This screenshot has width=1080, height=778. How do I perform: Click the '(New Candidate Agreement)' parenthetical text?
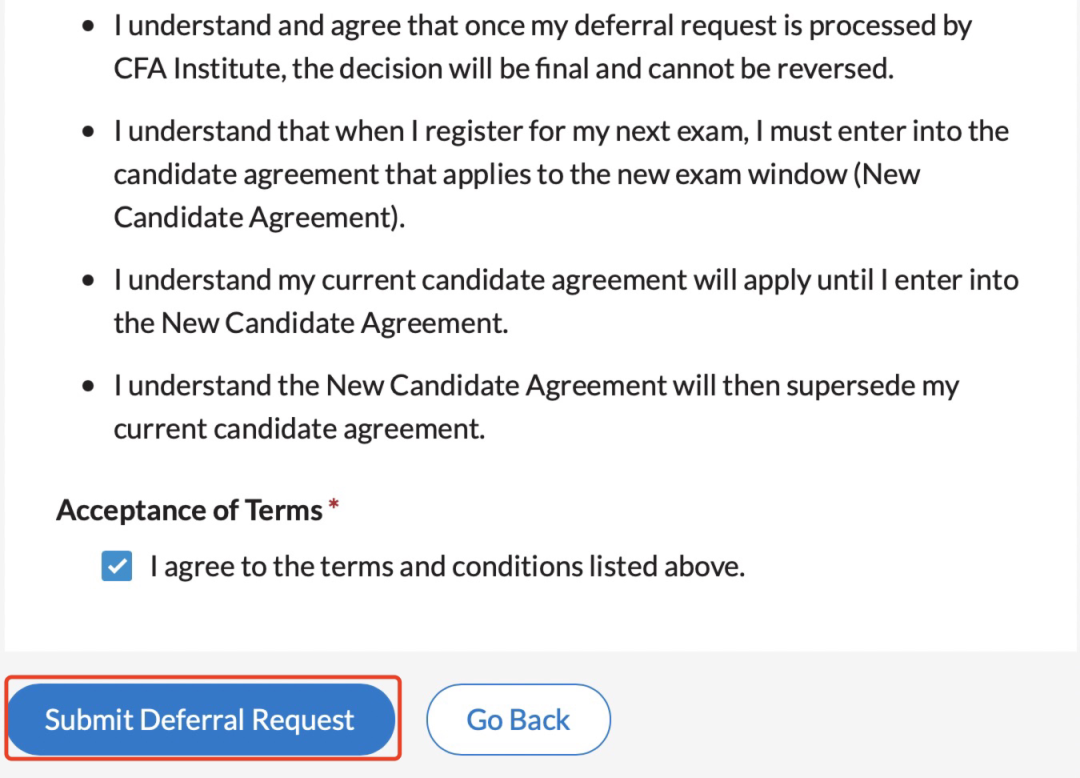[x=259, y=217]
